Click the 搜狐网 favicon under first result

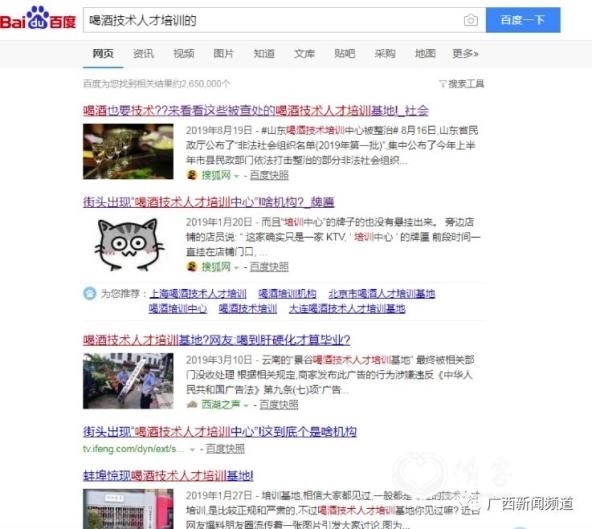[192, 175]
